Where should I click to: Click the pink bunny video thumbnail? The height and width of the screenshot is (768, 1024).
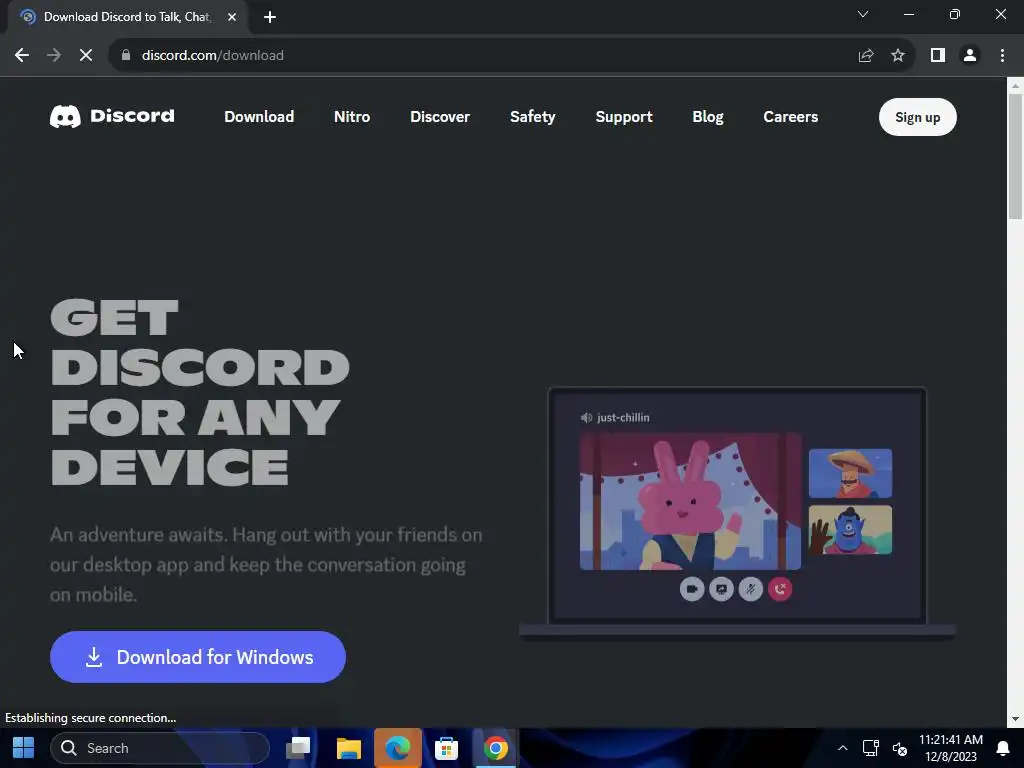(690, 502)
